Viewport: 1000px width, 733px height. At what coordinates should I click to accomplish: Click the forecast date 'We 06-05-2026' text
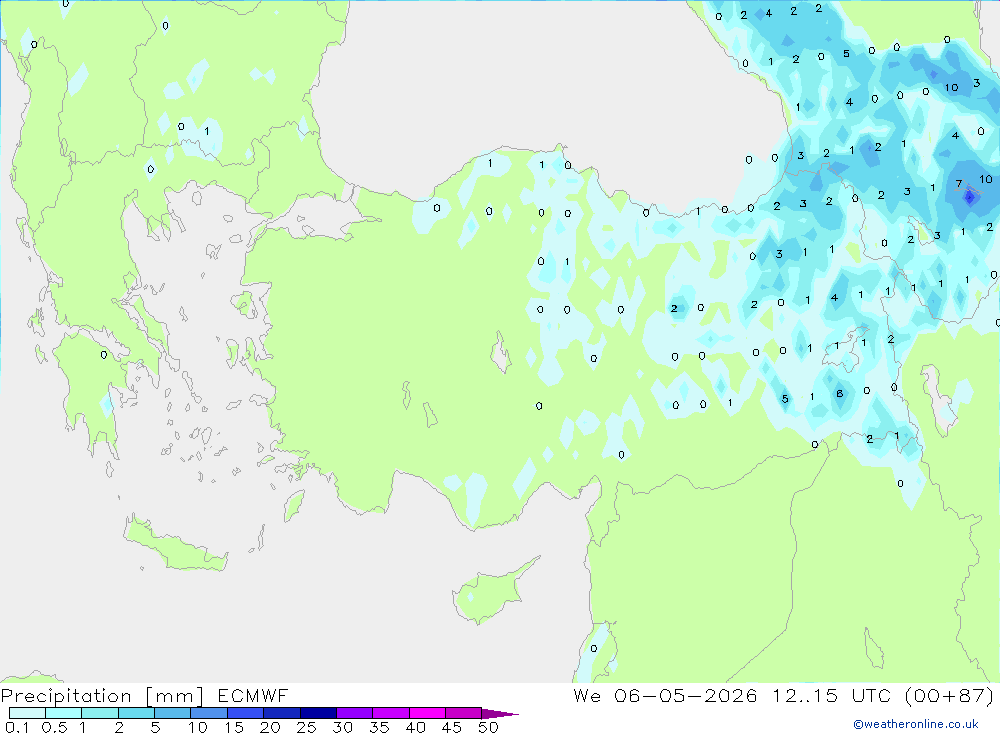(x=665, y=695)
